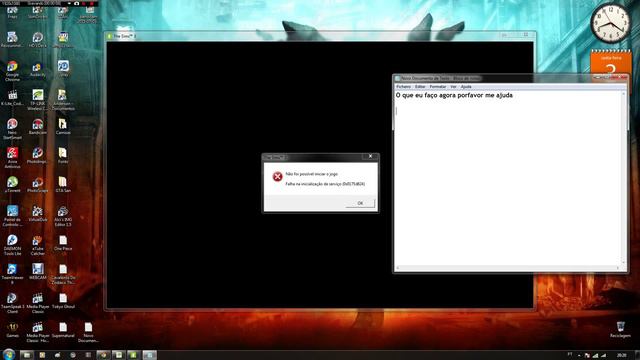
Task: Click the network signal tray icon
Action: click(596, 356)
